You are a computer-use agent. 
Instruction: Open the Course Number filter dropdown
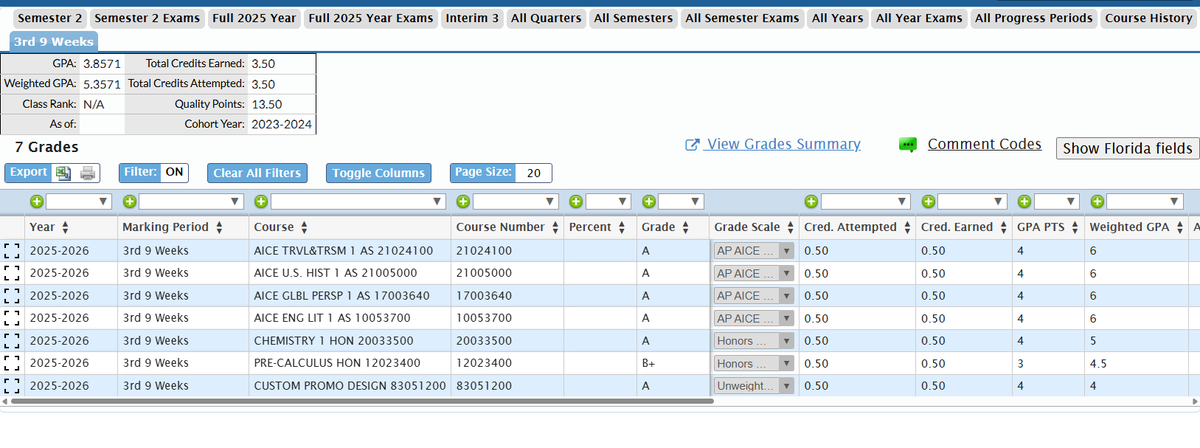coord(514,201)
